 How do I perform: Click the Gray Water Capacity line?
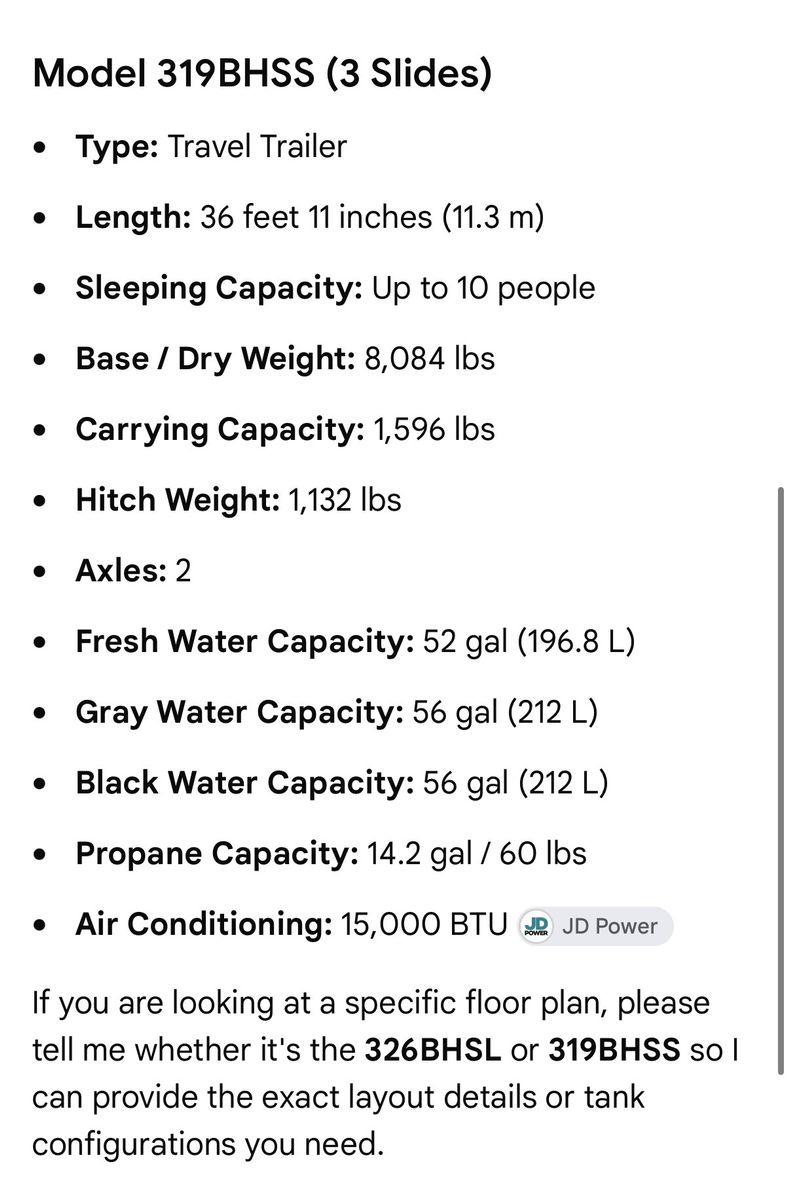[x=337, y=713]
